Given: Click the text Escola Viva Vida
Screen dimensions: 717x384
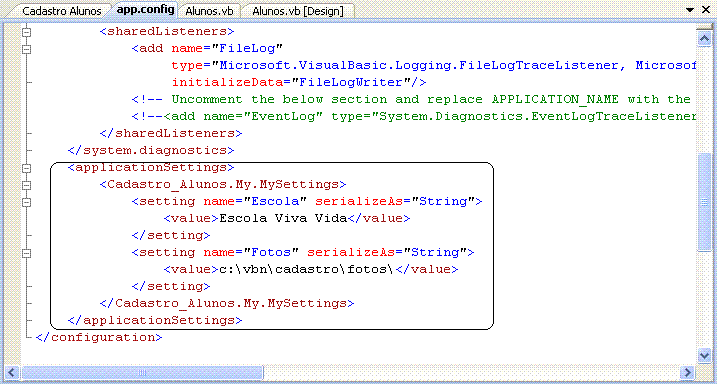Looking at the screenshot, I should pos(284,219).
